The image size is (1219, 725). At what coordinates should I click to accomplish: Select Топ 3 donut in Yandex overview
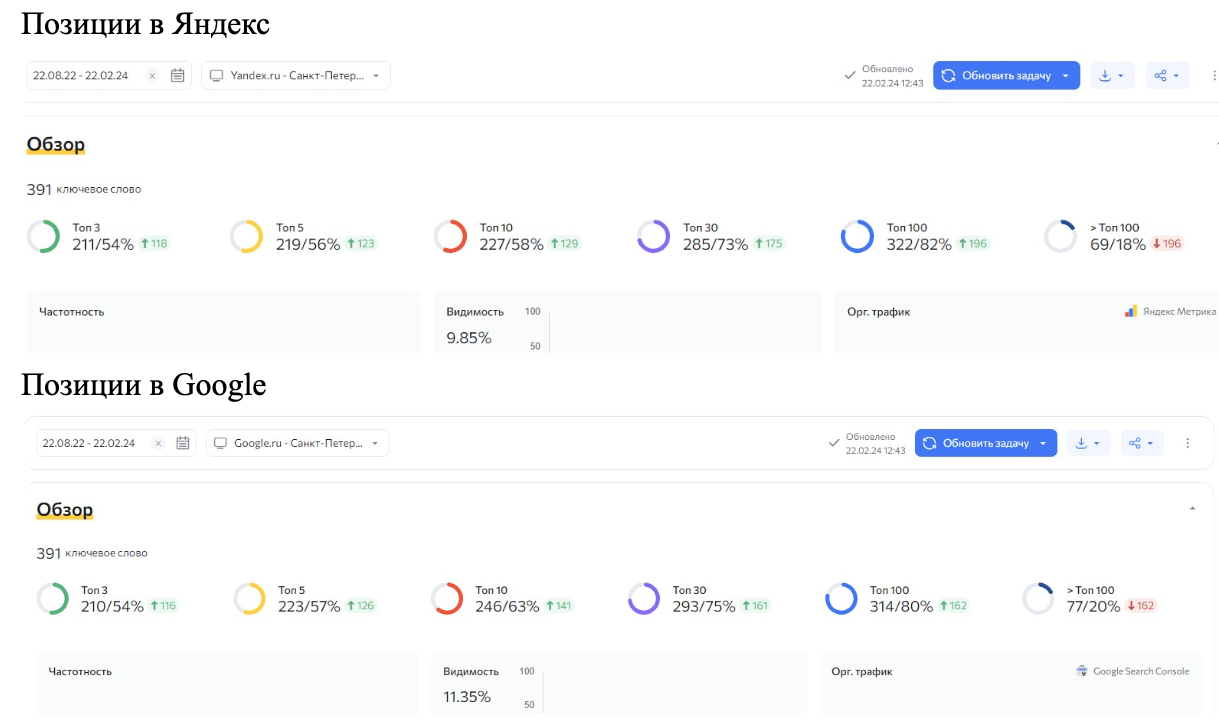pos(44,236)
